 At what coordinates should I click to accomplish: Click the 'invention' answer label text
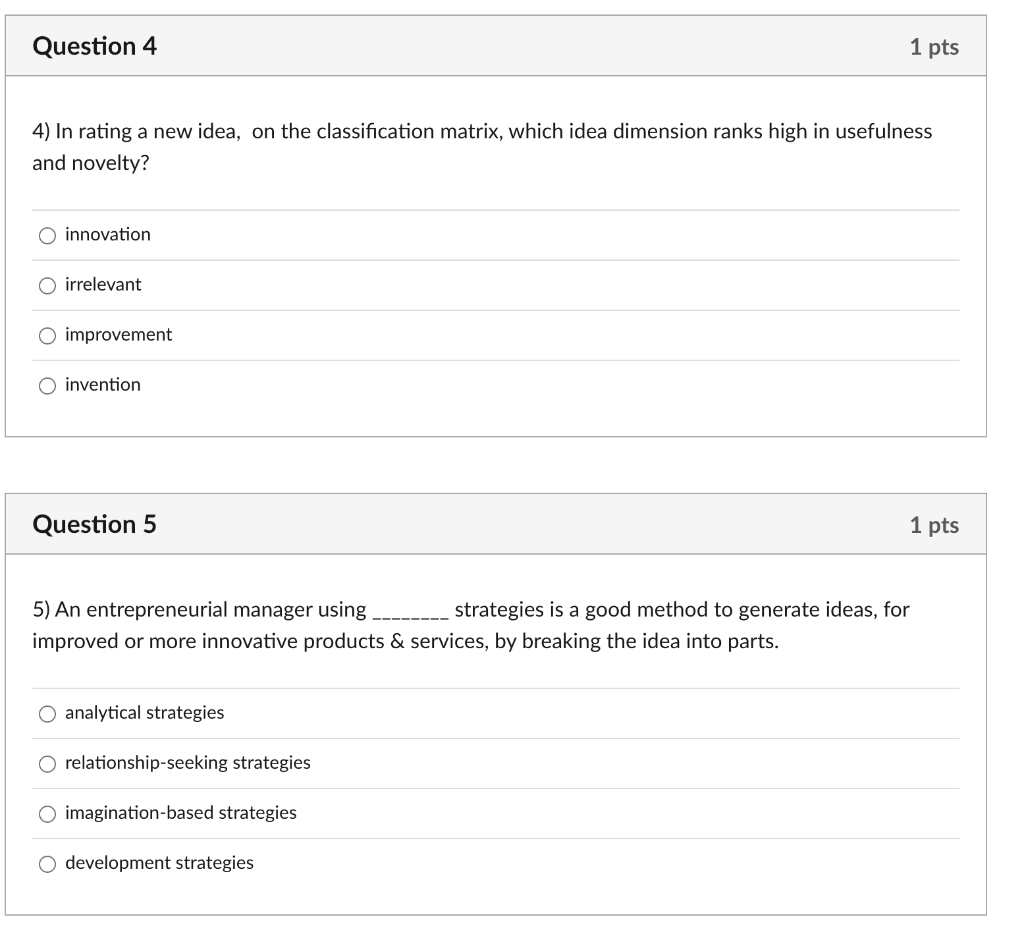point(103,384)
